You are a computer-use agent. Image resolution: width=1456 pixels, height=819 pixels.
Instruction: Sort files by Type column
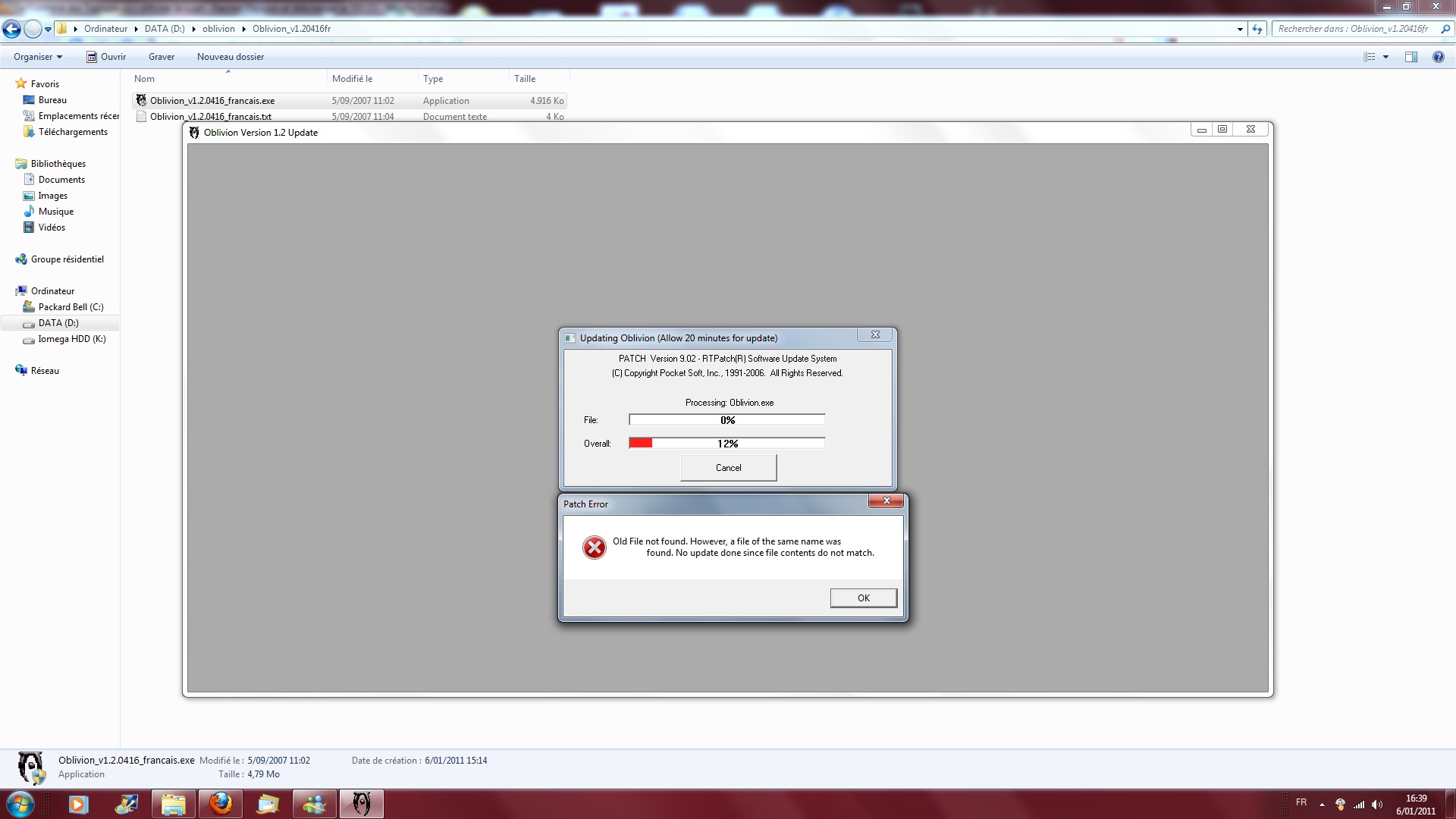pos(463,79)
